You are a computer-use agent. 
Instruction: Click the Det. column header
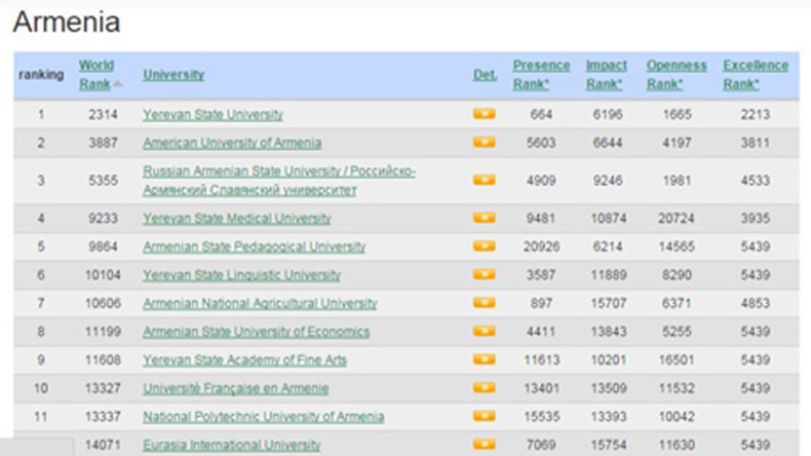pyautogui.click(x=485, y=75)
